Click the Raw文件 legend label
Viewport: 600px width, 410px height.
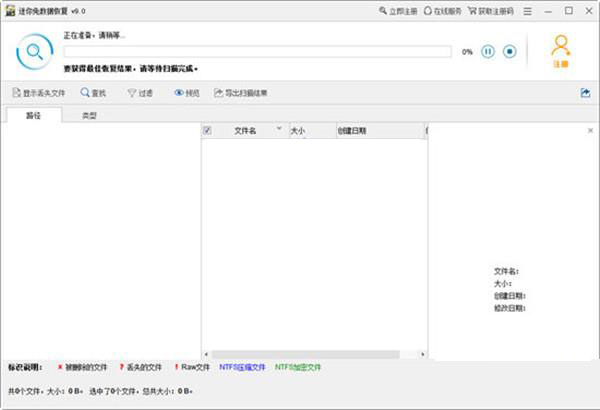(x=195, y=367)
